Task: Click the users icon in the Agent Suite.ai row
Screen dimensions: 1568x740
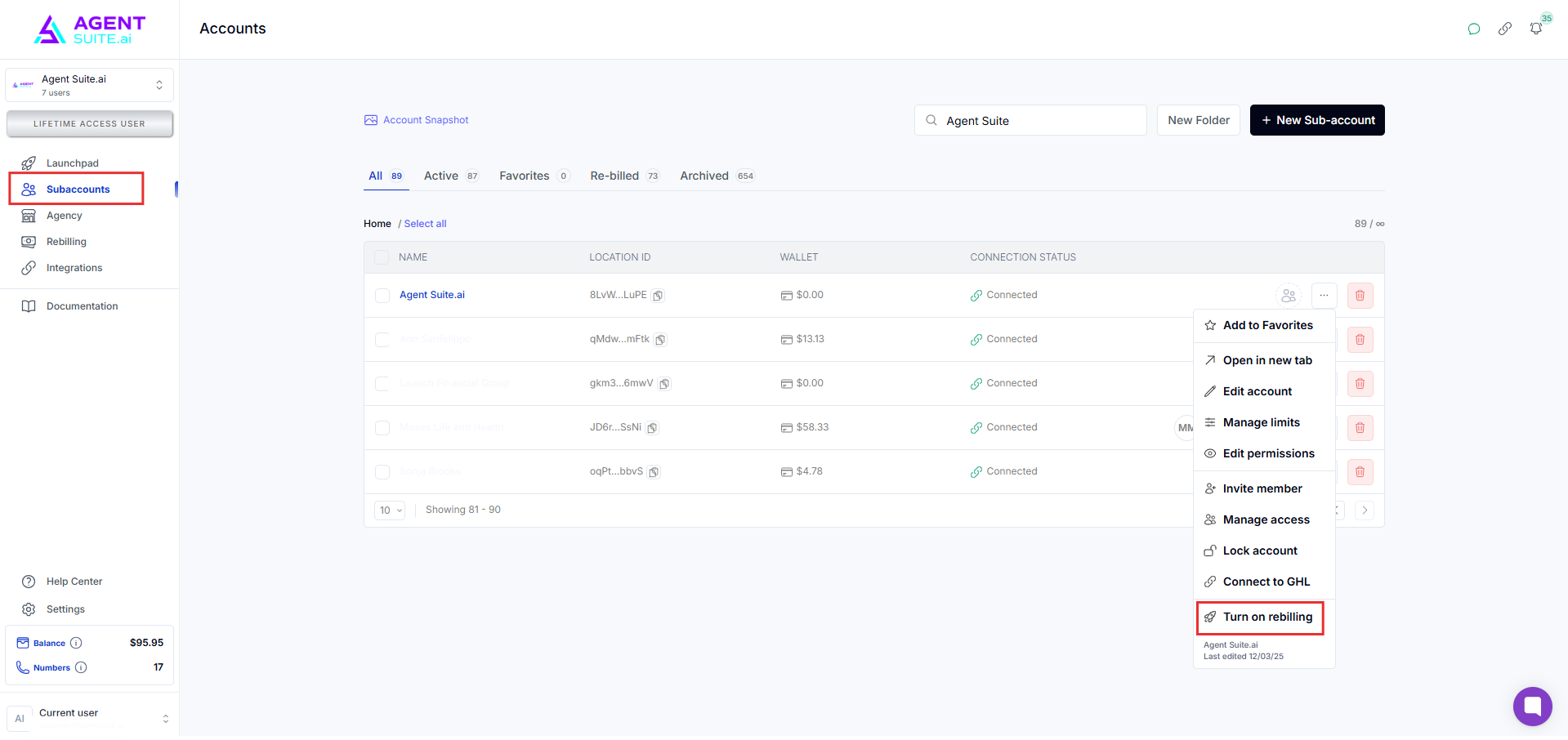Action: pos(1289,296)
